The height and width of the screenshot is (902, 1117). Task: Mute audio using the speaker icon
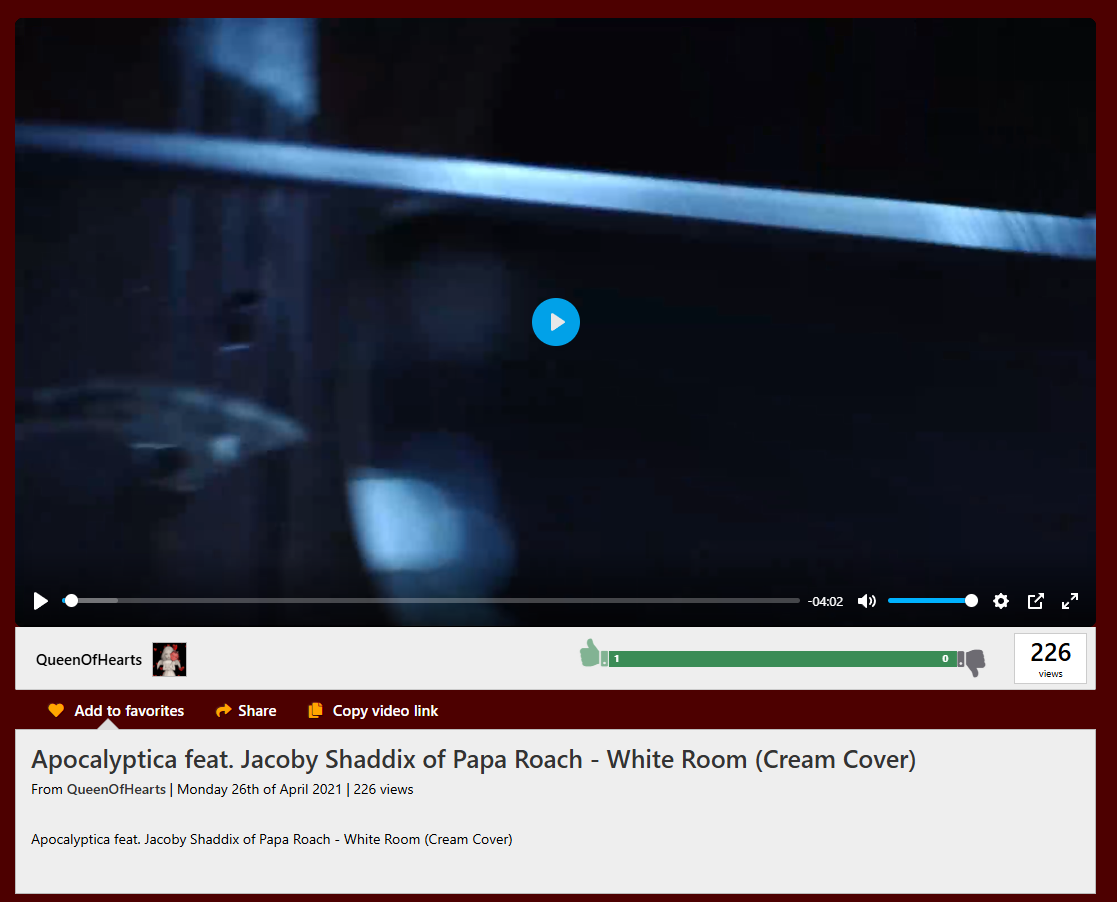point(866,601)
